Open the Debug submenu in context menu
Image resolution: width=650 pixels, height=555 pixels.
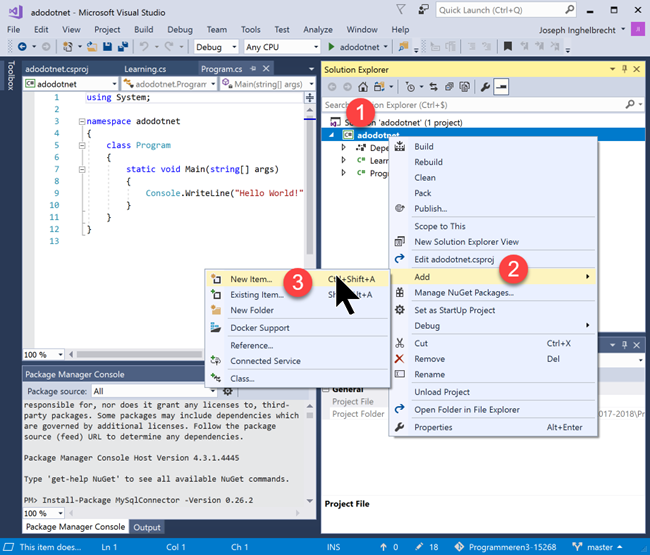pos(493,326)
